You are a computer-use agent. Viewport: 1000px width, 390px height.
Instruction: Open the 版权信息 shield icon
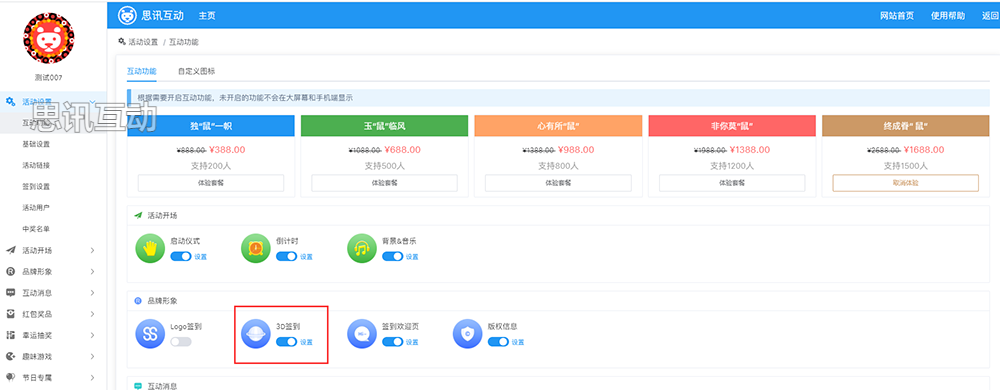click(x=467, y=334)
